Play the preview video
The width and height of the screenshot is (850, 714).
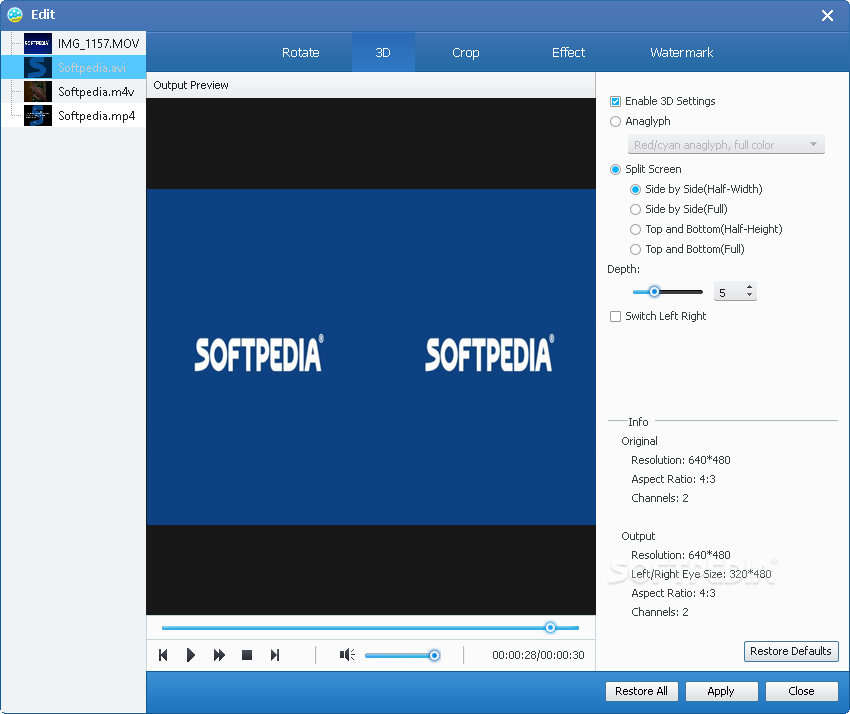pos(191,655)
